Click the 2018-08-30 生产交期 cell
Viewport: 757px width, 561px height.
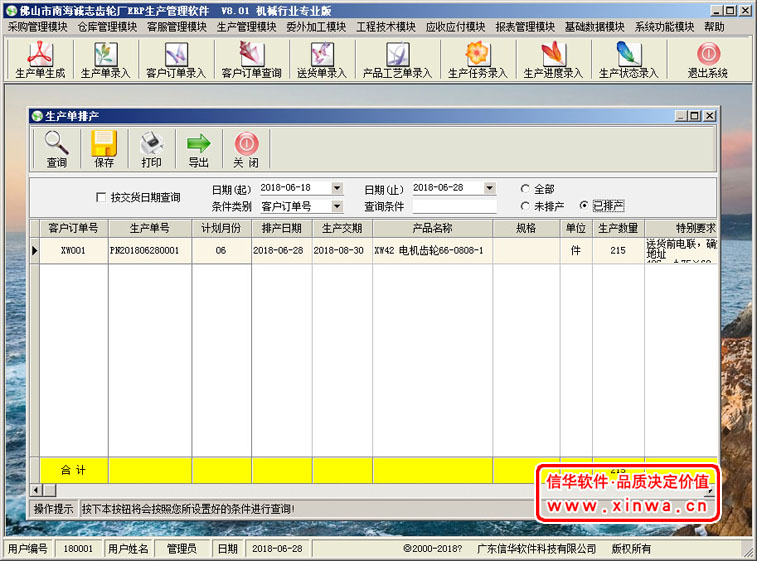click(x=342, y=251)
